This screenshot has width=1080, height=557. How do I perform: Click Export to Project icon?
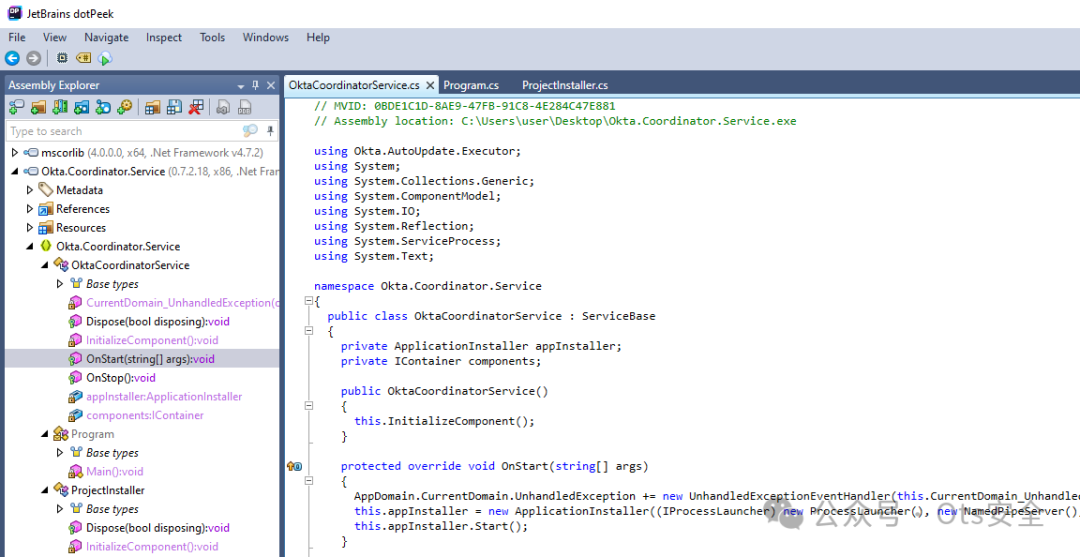[222, 107]
